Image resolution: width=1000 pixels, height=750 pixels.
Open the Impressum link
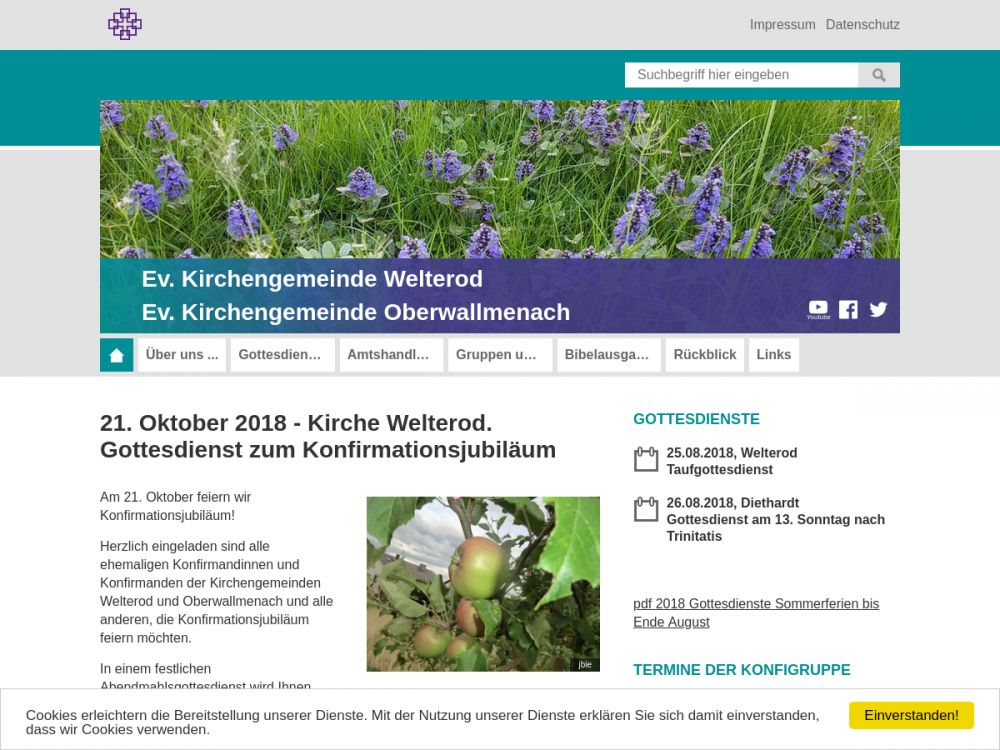pos(782,25)
